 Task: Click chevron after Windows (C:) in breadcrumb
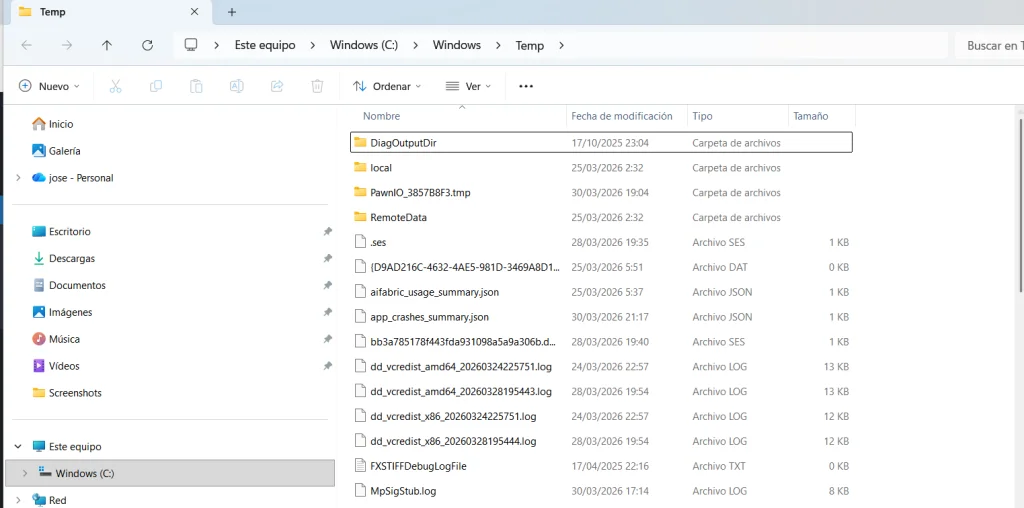(x=415, y=45)
